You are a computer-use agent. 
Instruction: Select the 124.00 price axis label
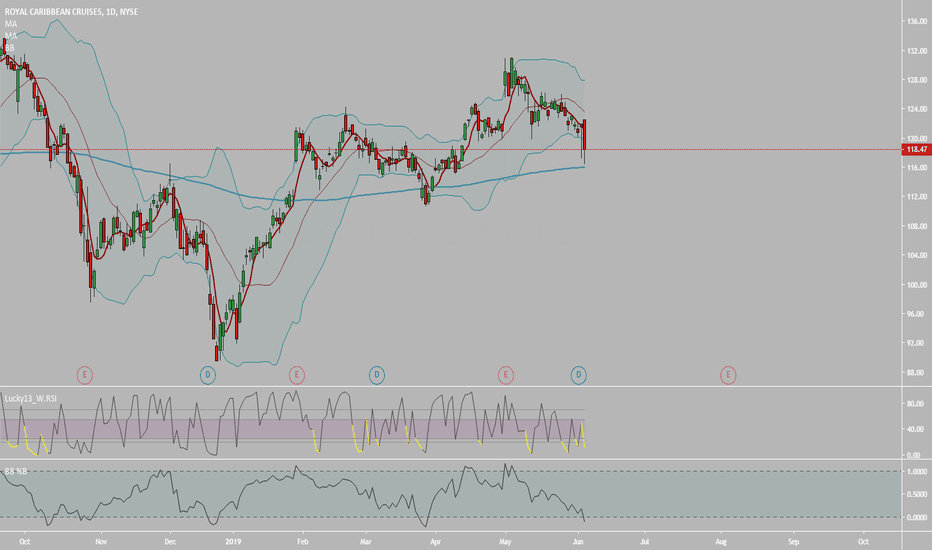tap(917, 109)
